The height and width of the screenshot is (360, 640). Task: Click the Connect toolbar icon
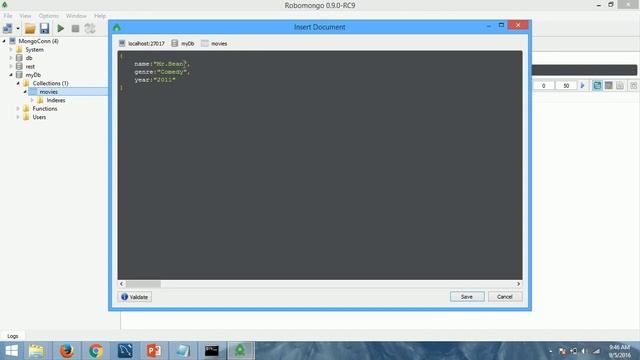[7, 28]
